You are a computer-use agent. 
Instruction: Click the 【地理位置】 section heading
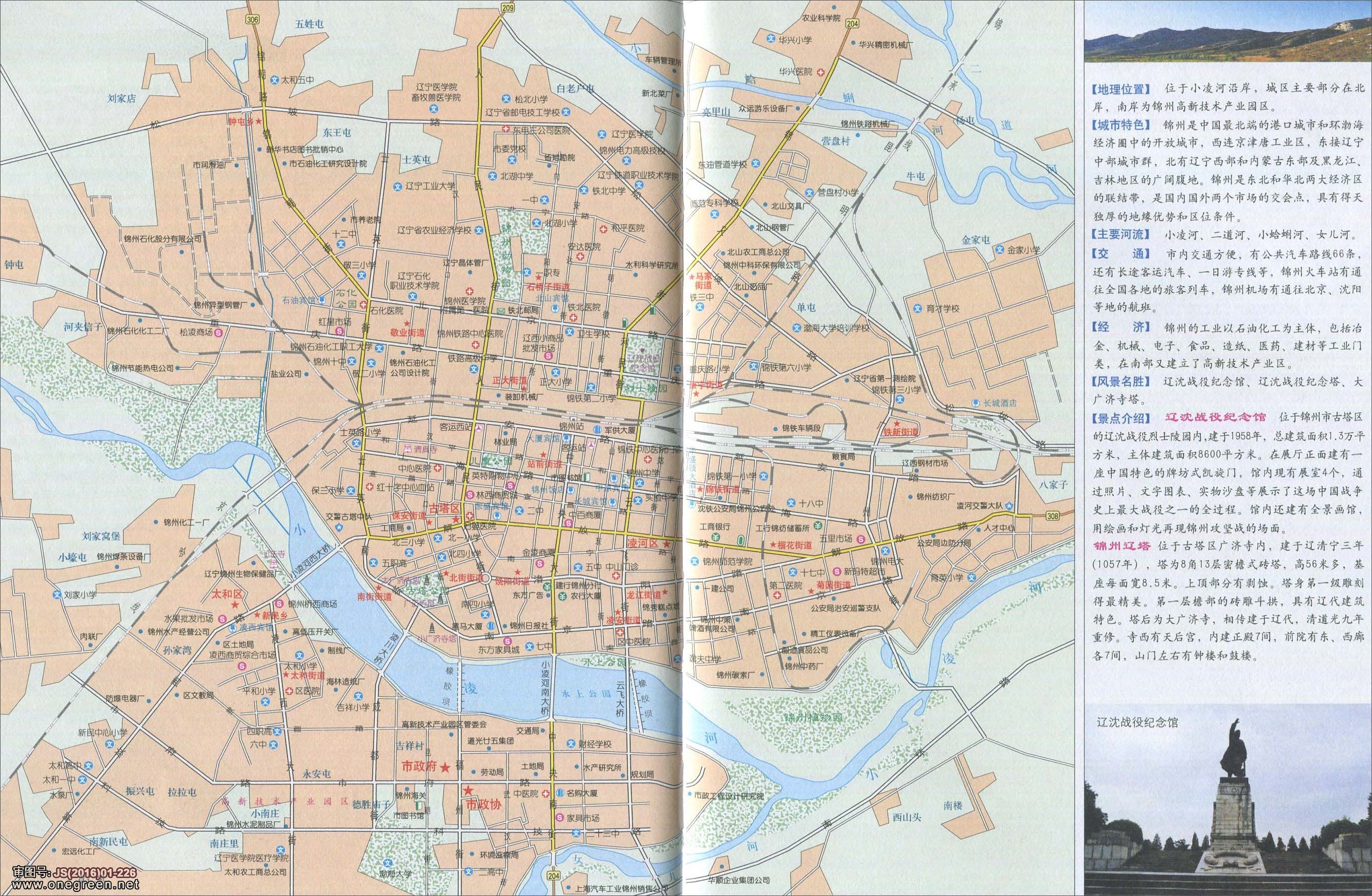[1120, 89]
